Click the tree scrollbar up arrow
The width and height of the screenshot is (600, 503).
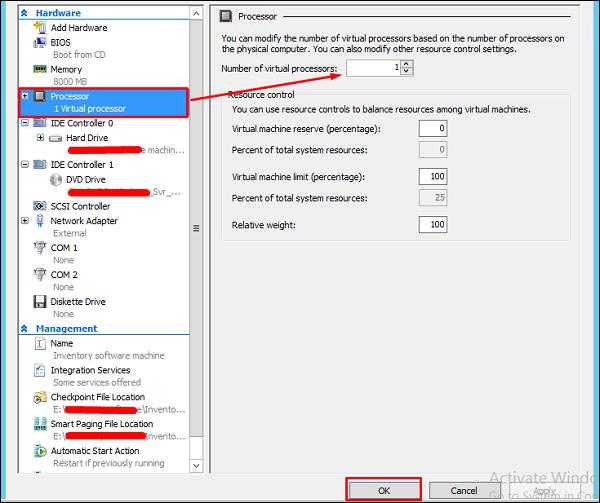tap(196, 14)
